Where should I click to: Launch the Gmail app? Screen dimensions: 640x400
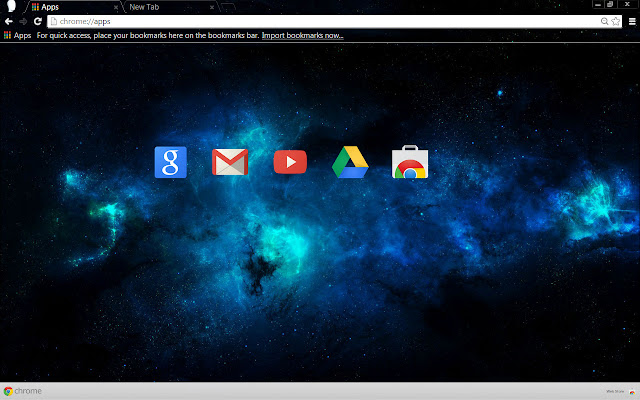tap(230, 162)
